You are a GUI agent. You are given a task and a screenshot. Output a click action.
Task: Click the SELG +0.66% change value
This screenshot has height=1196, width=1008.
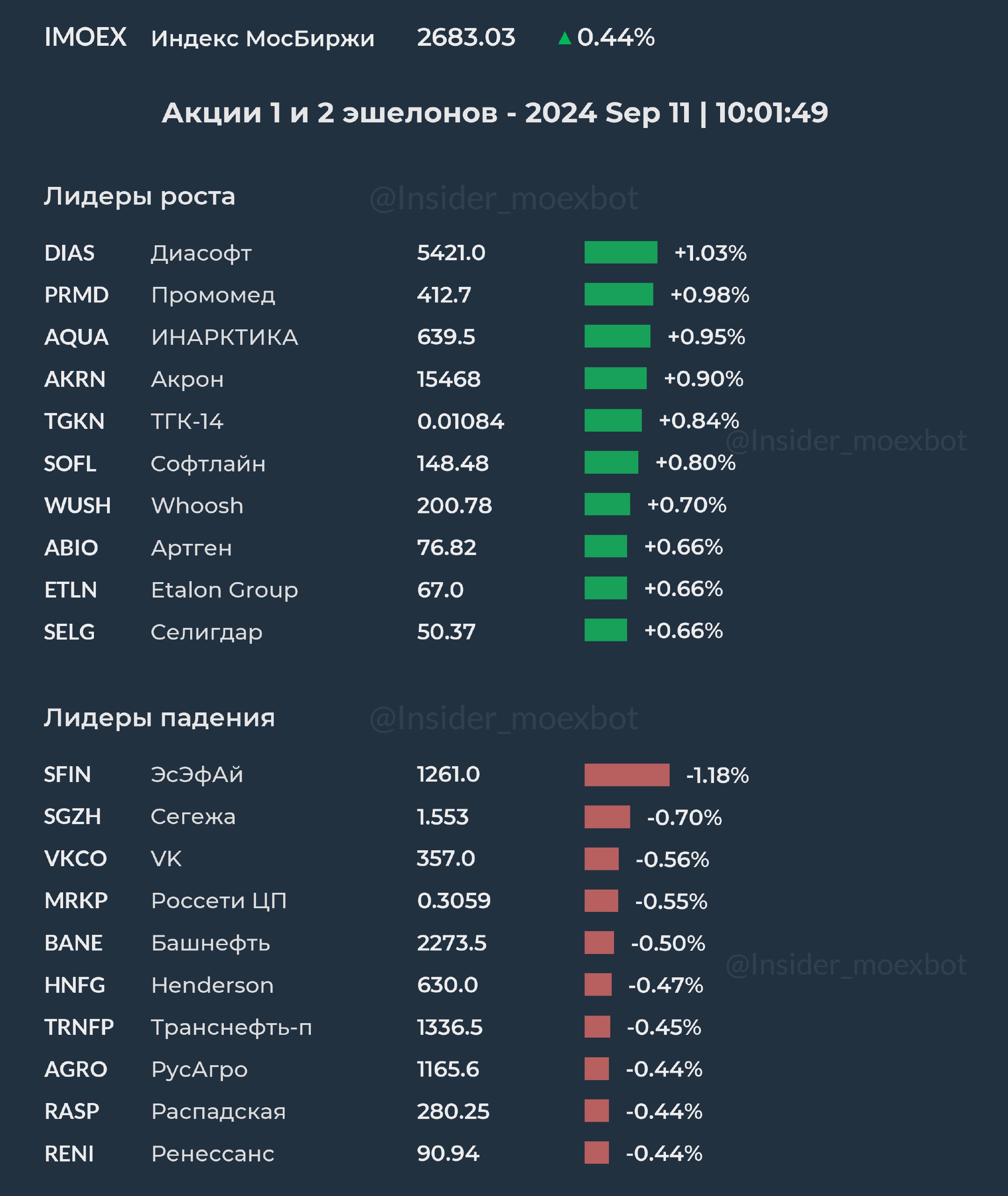[x=683, y=631]
